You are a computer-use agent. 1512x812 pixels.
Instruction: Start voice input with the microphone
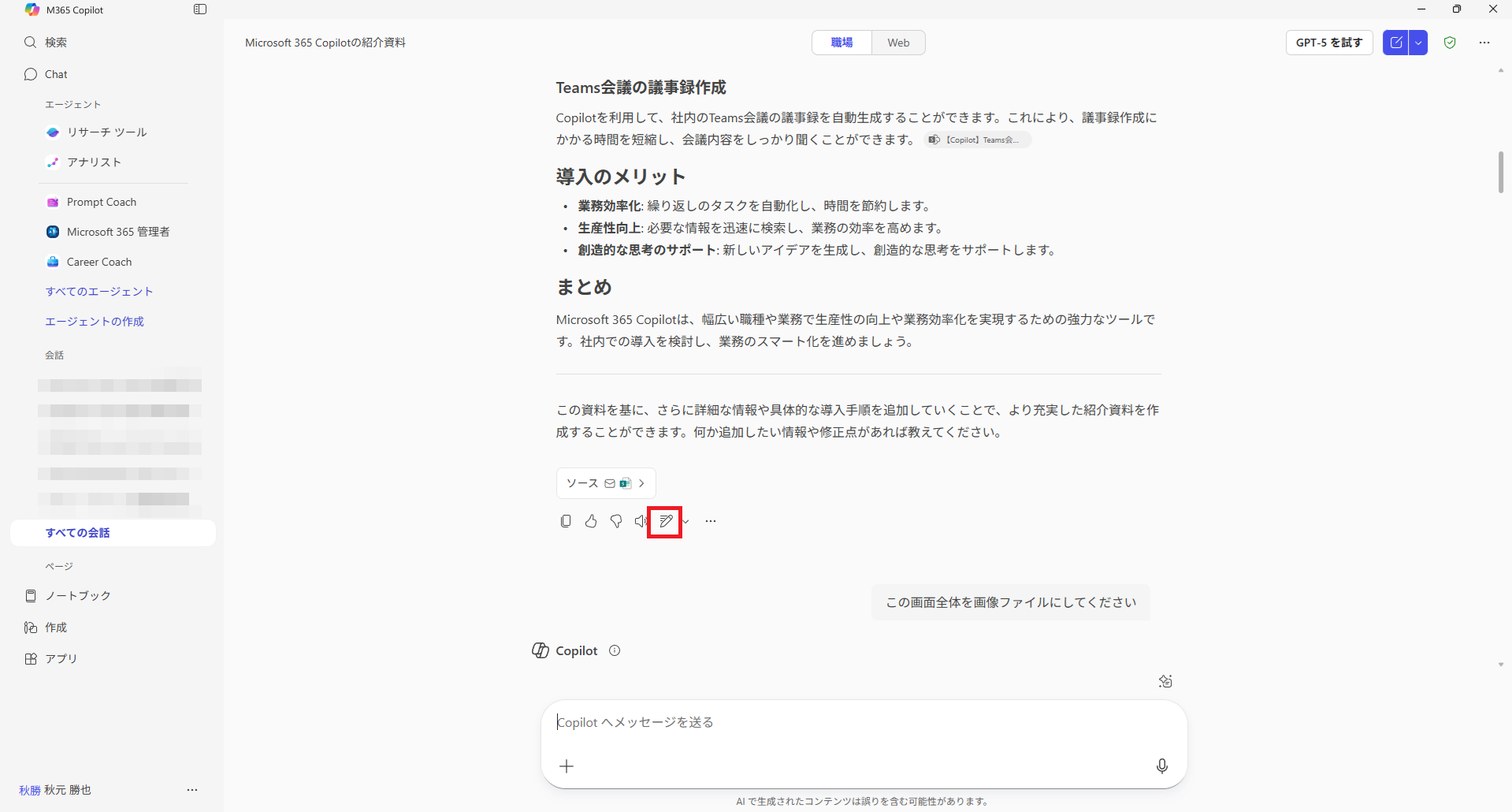(1162, 766)
